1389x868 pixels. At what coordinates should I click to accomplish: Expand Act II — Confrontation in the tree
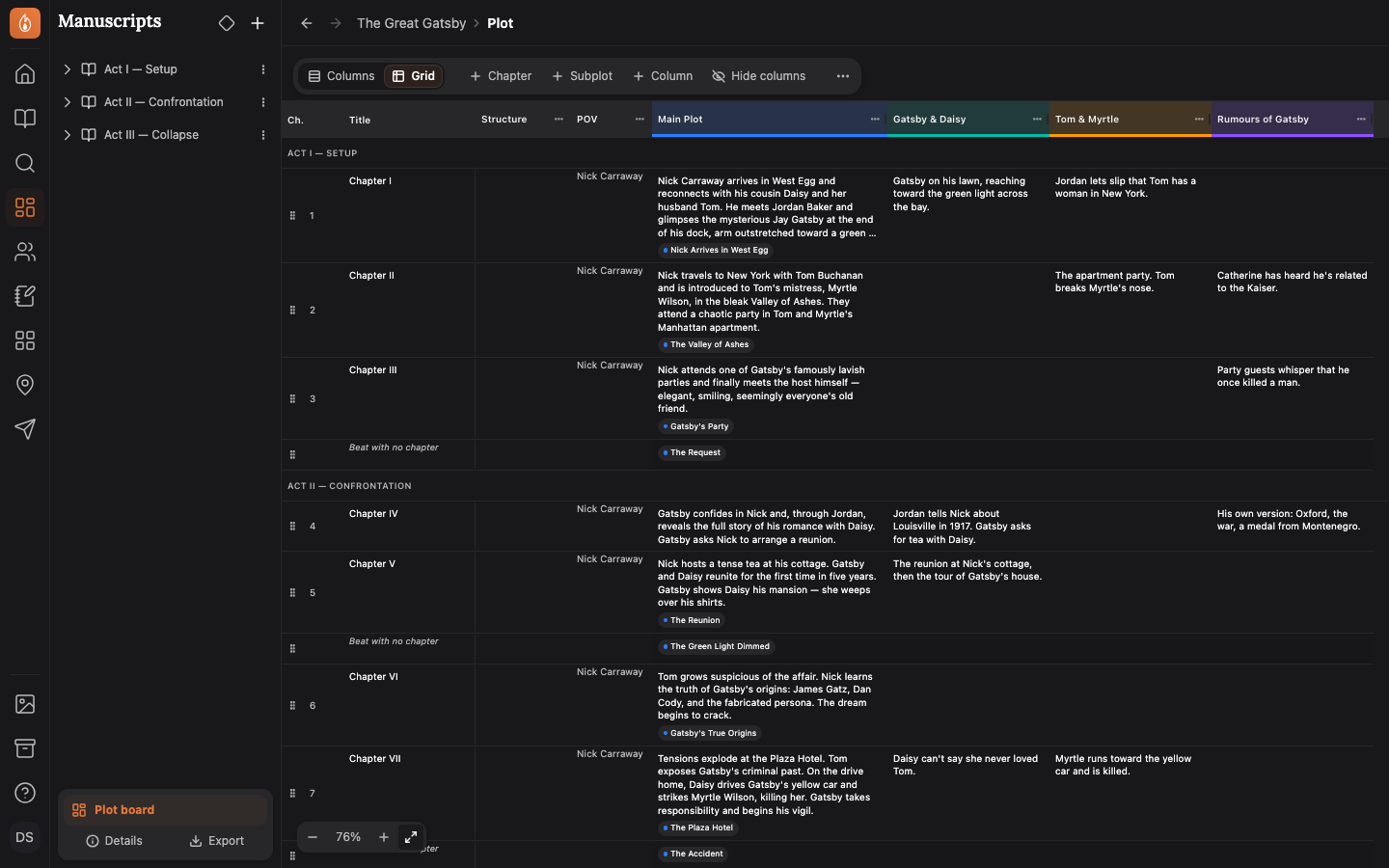tap(68, 102)
